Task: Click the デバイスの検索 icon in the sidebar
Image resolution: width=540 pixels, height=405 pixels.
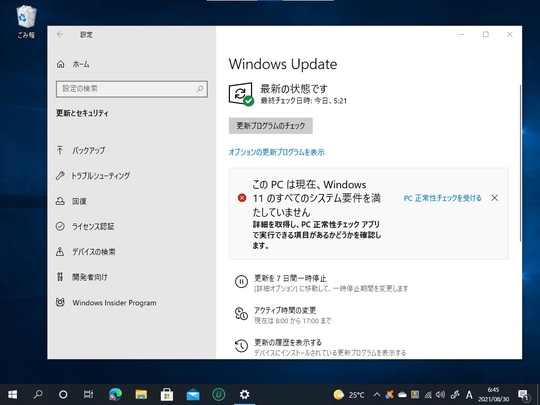Action: (60, 252)
